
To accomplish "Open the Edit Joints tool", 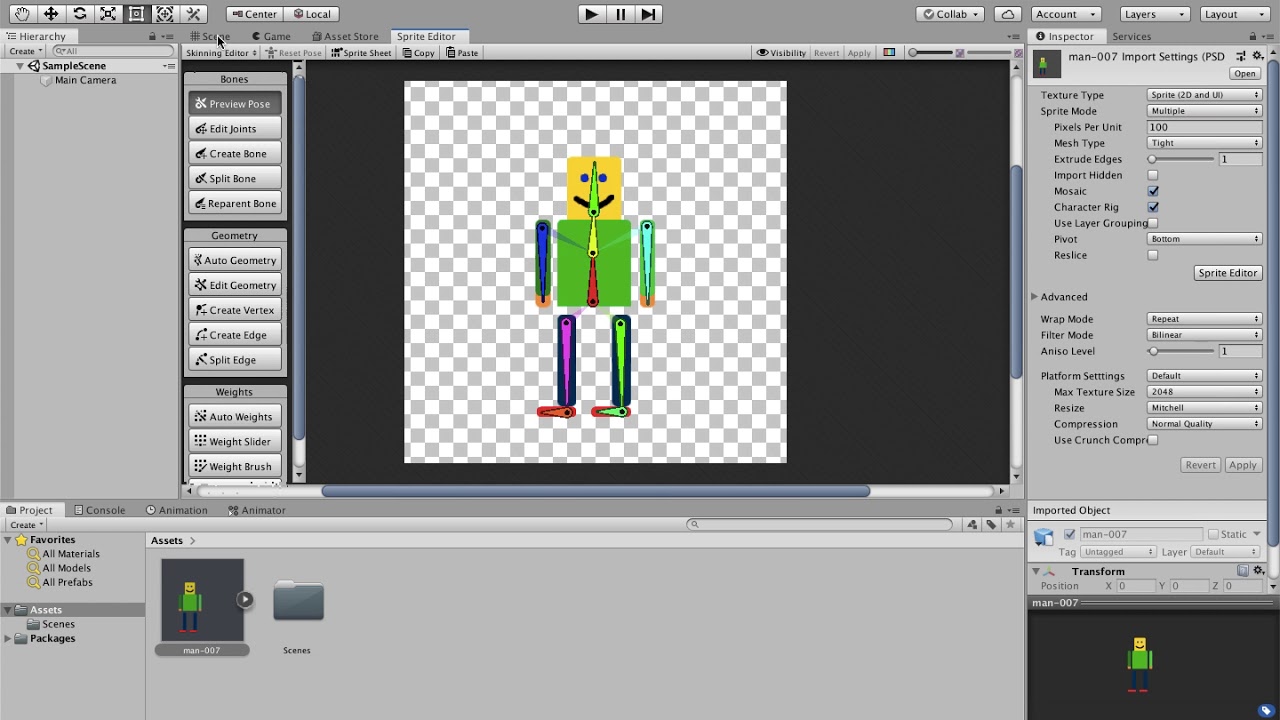I will [234, 128].
